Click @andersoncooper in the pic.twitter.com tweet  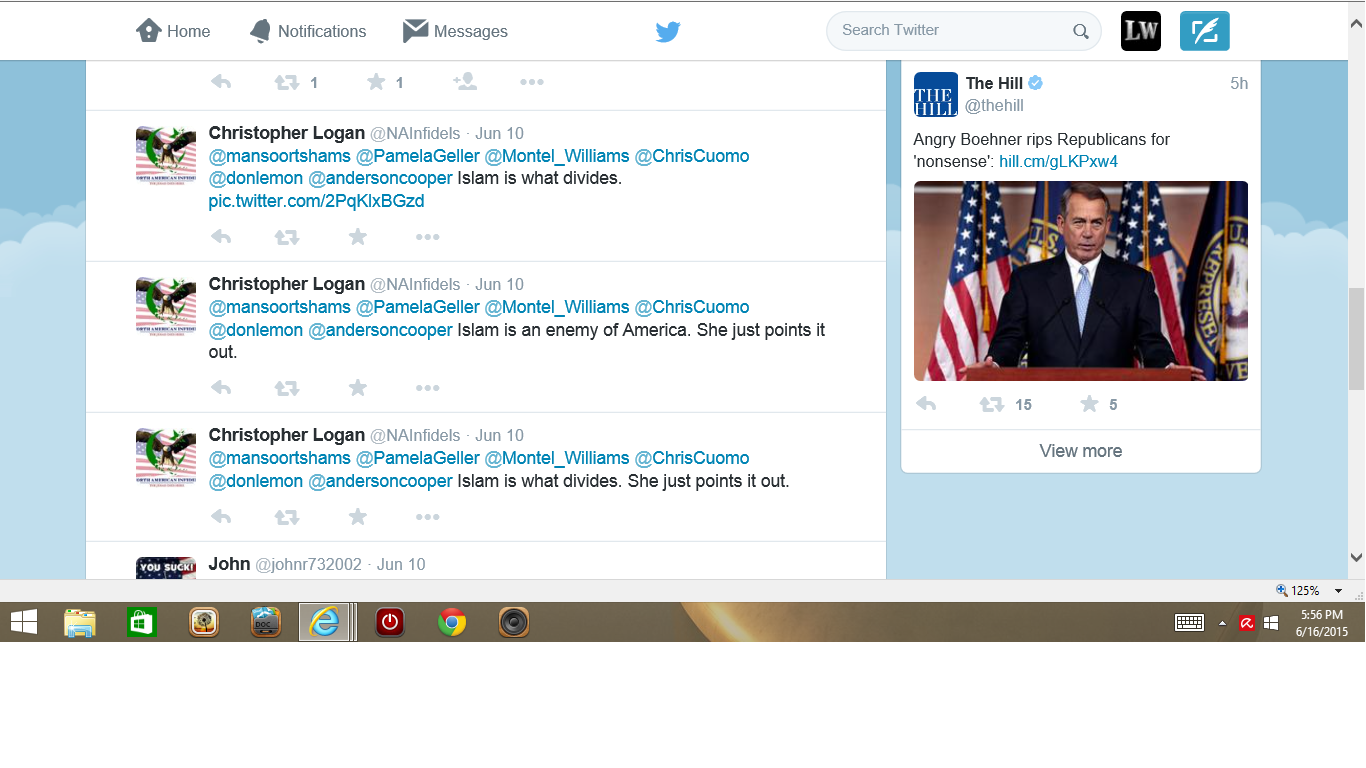(x=380, y=179)
